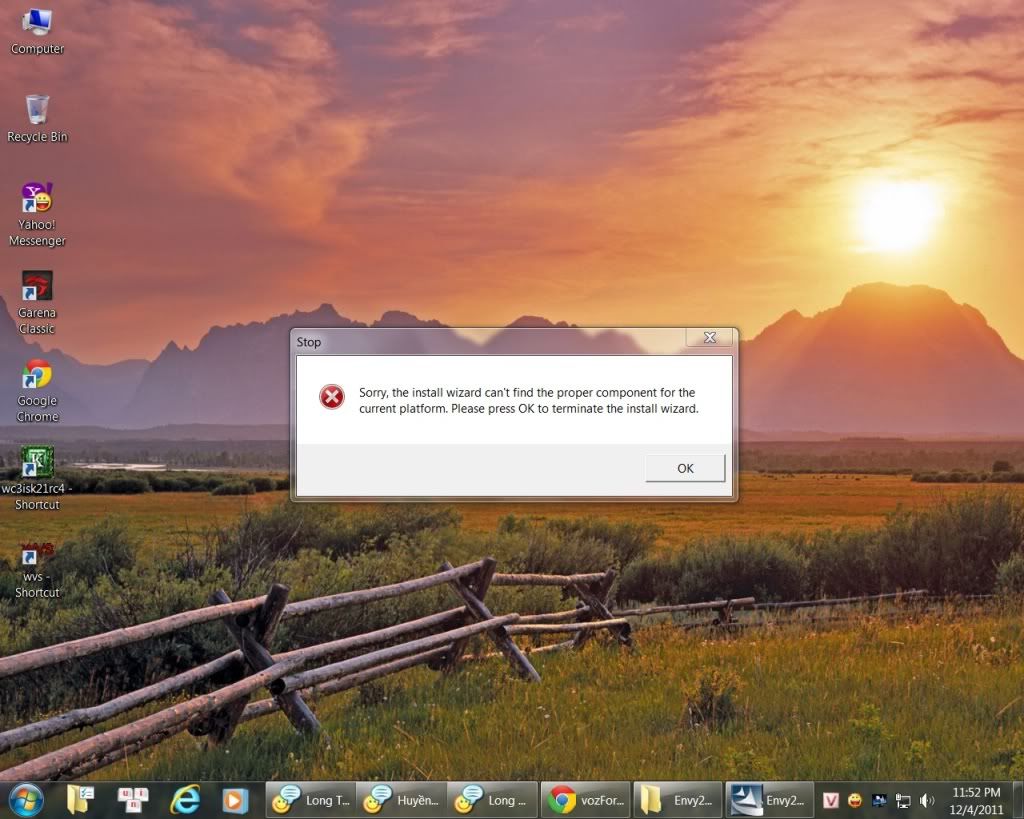Close the Stop error dialog

[709, 338]
